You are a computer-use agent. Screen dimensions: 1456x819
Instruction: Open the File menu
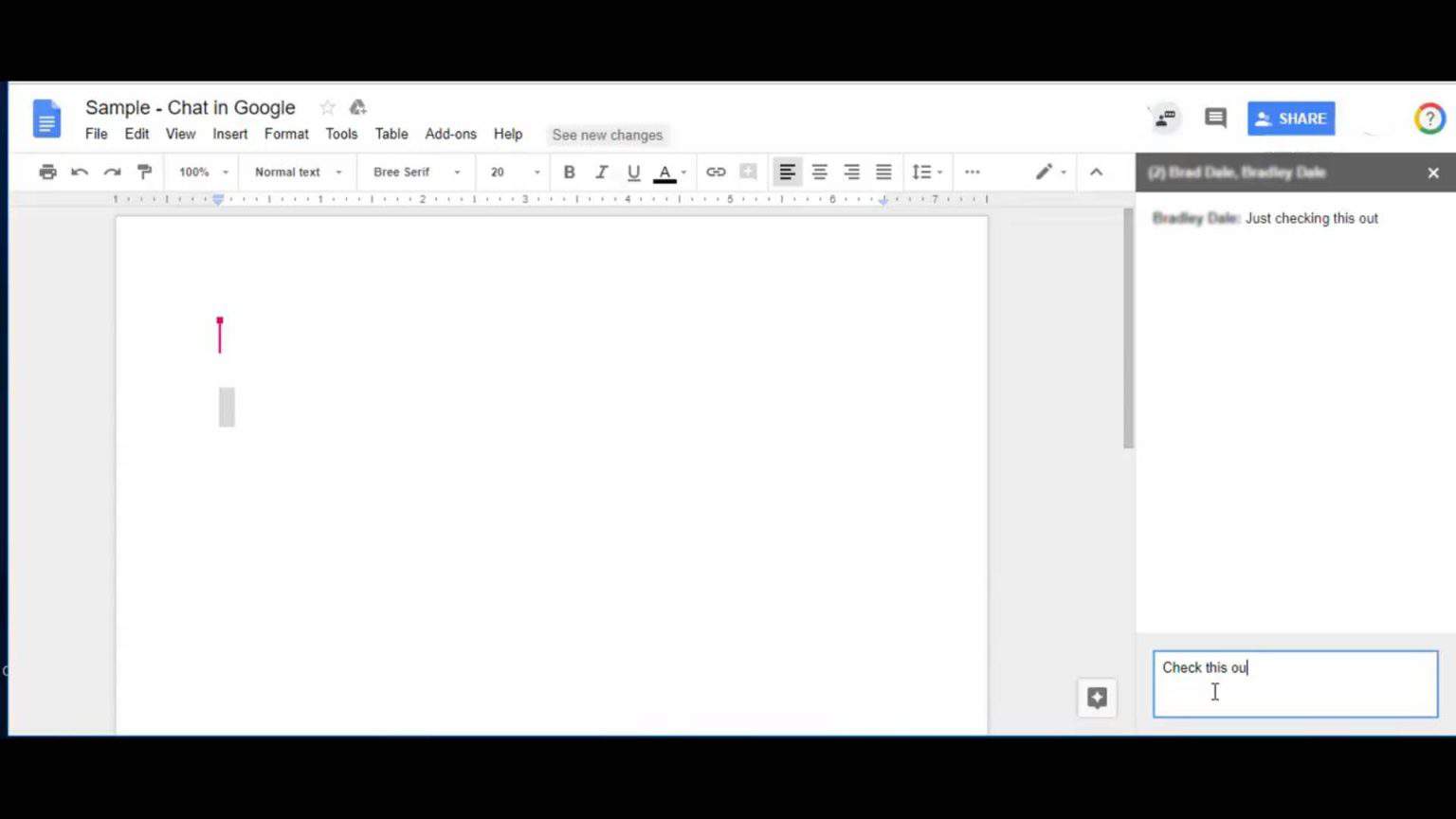(x=96, y=134)
